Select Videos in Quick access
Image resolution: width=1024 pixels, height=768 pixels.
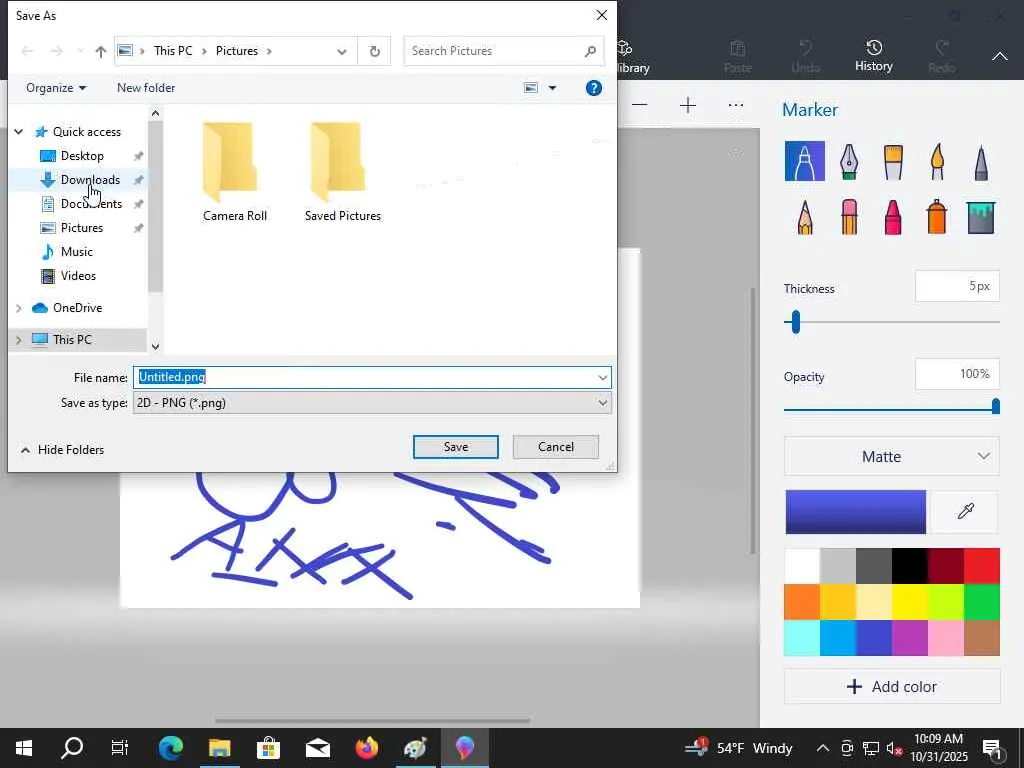78,276
